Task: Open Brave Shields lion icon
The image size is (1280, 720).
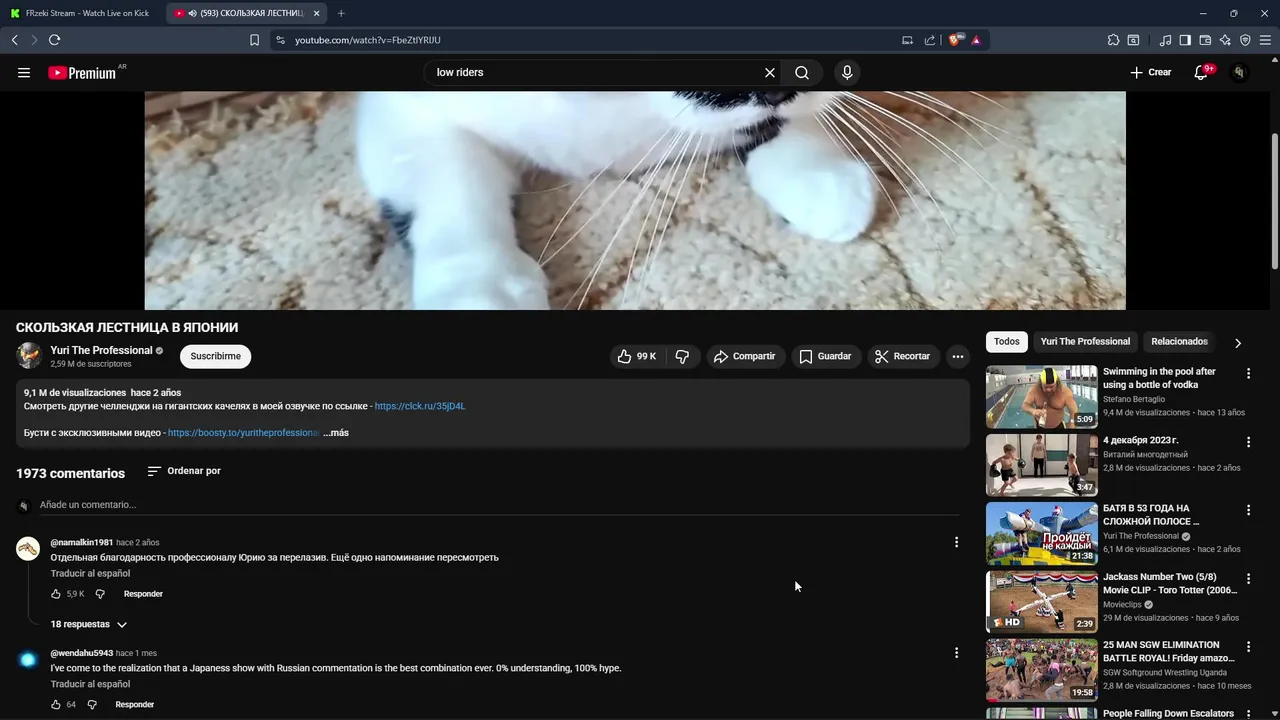Action: click(955, 40)
